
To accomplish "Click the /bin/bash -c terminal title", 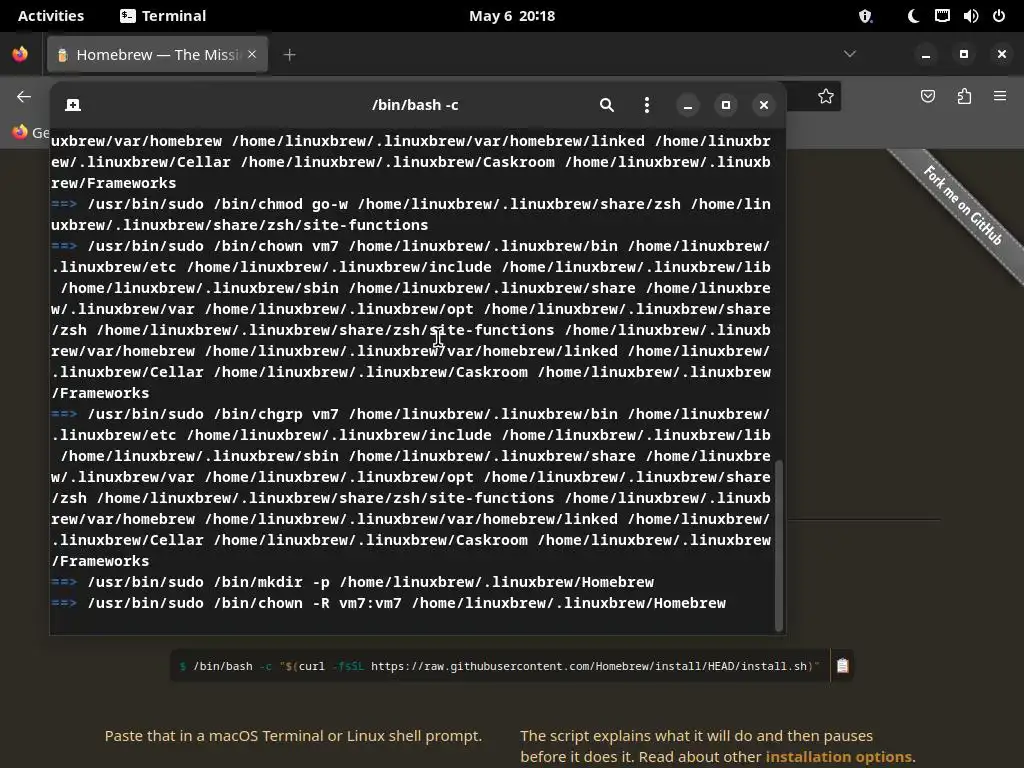I will (x=415, y=105).
